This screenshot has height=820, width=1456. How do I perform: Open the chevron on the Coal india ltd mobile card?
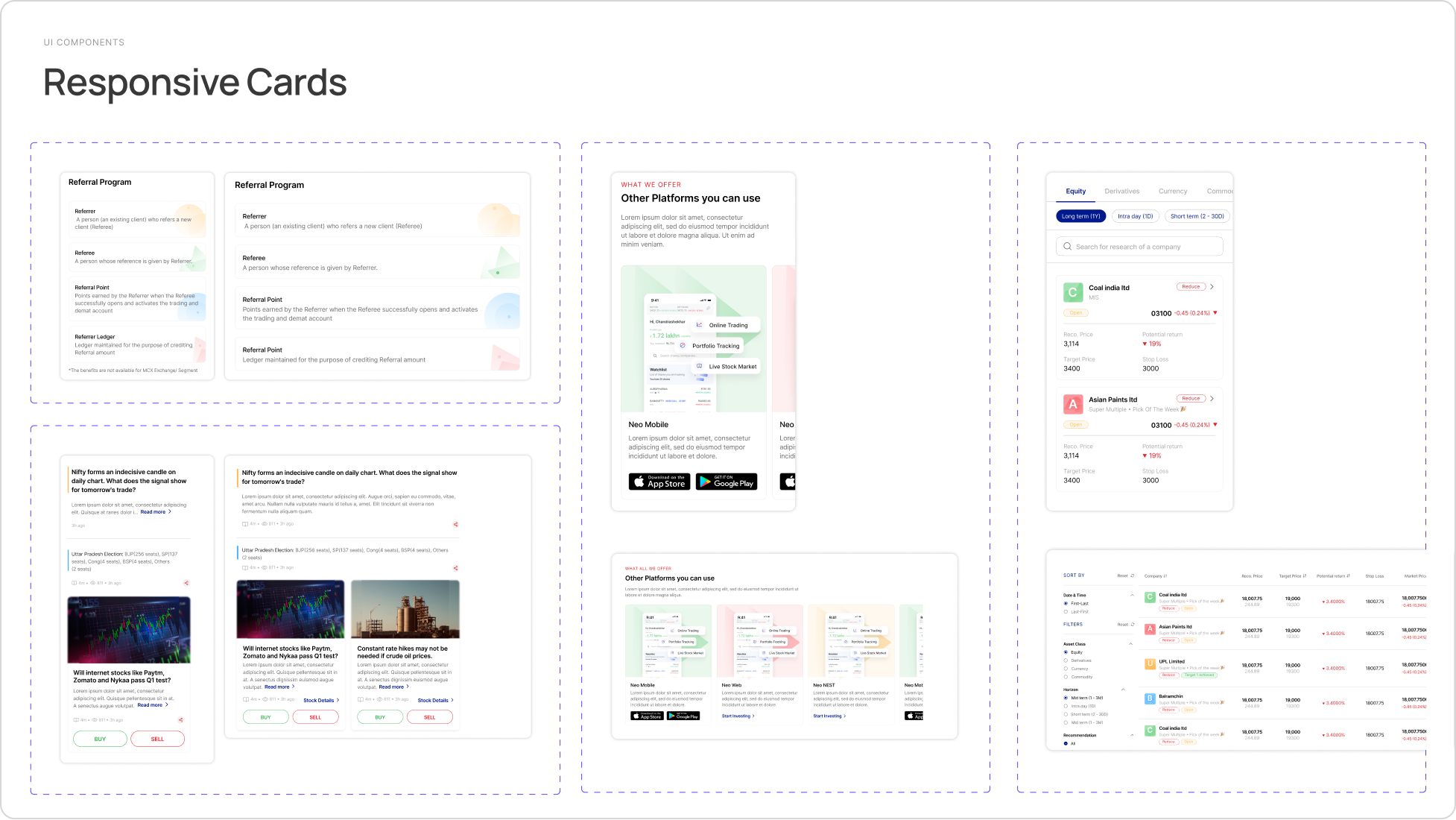tap(1212, 286)
